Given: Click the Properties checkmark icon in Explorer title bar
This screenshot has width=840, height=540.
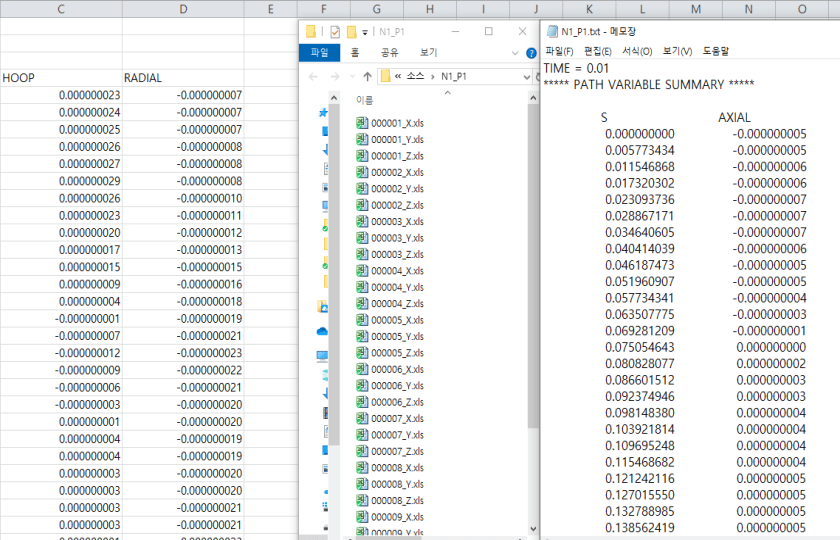Looking at the screenshot, I should click(x=335, y=31).
